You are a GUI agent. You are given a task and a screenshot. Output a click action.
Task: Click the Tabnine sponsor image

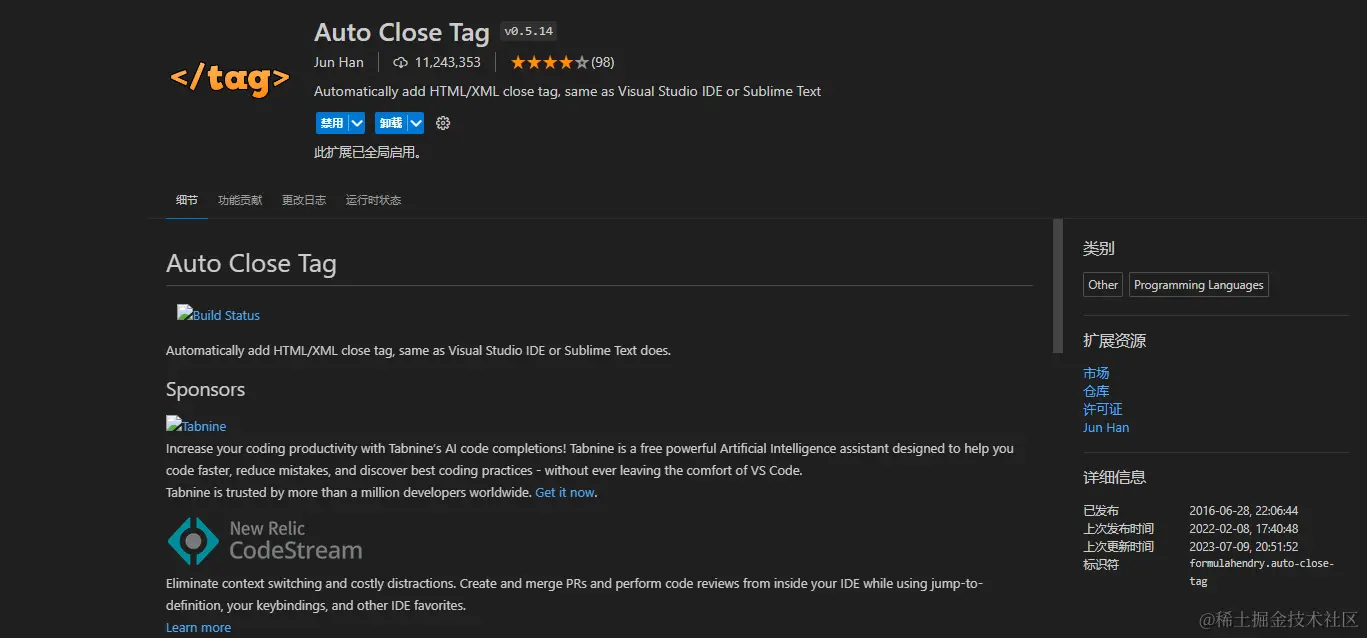click(196, 426)
